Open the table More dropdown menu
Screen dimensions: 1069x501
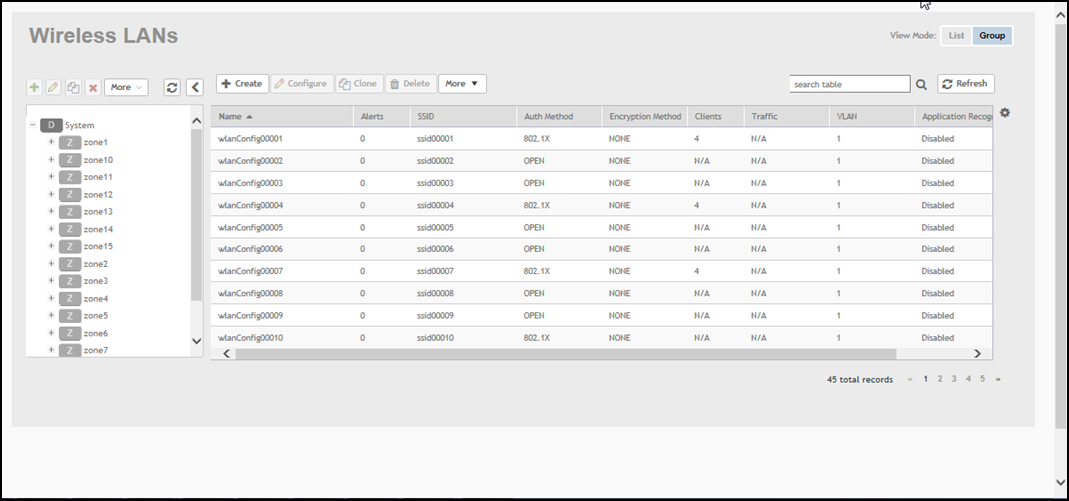coord(462,84)
